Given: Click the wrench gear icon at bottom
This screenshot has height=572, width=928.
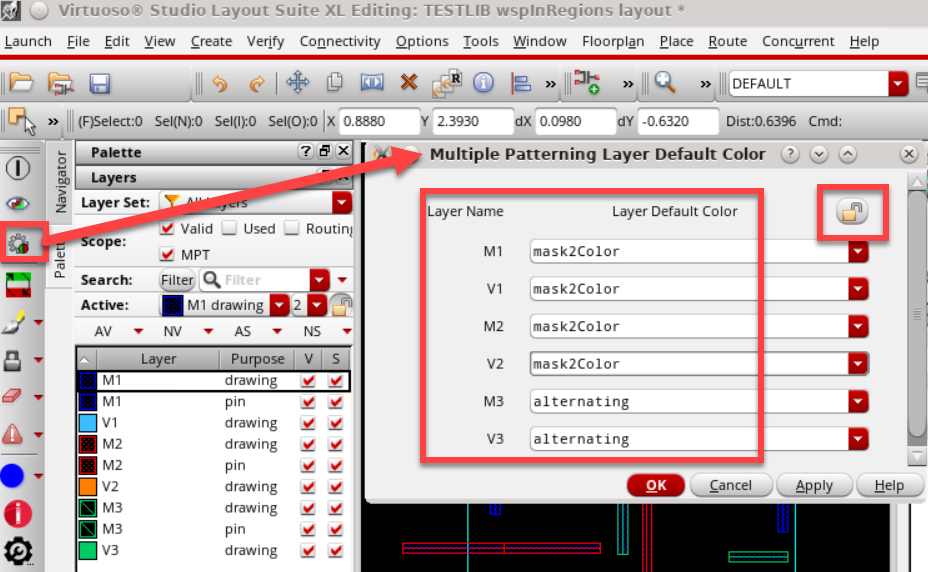Looking at the screenshot, I should click(18, 552).
